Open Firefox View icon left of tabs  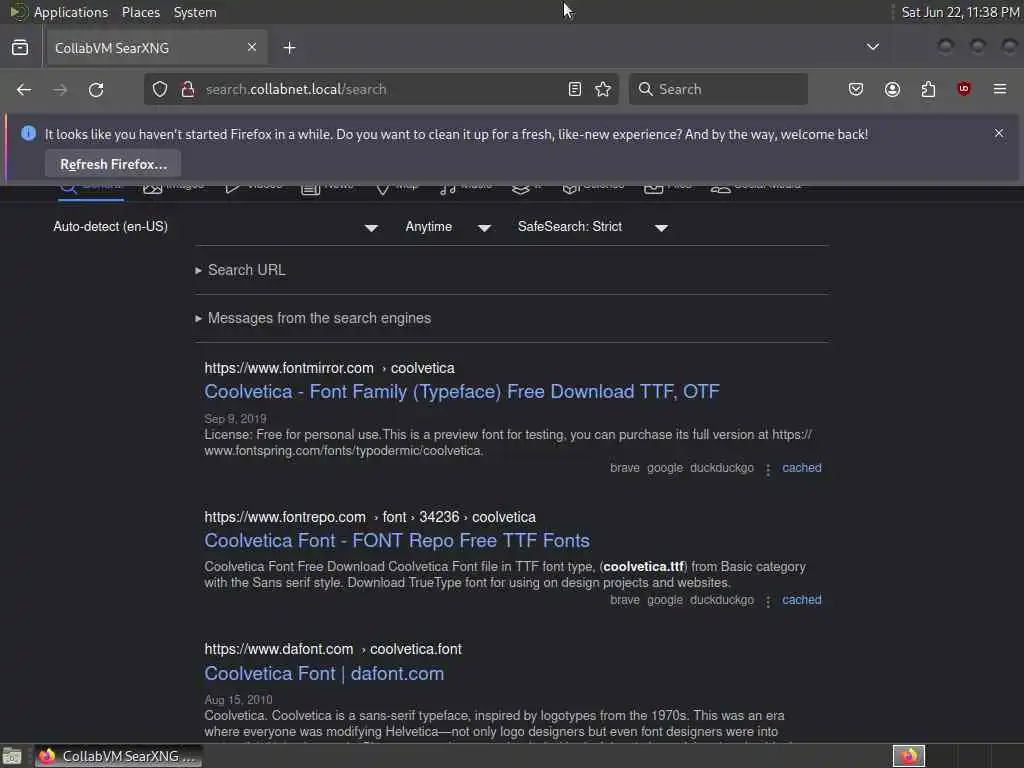coord(20,48)
